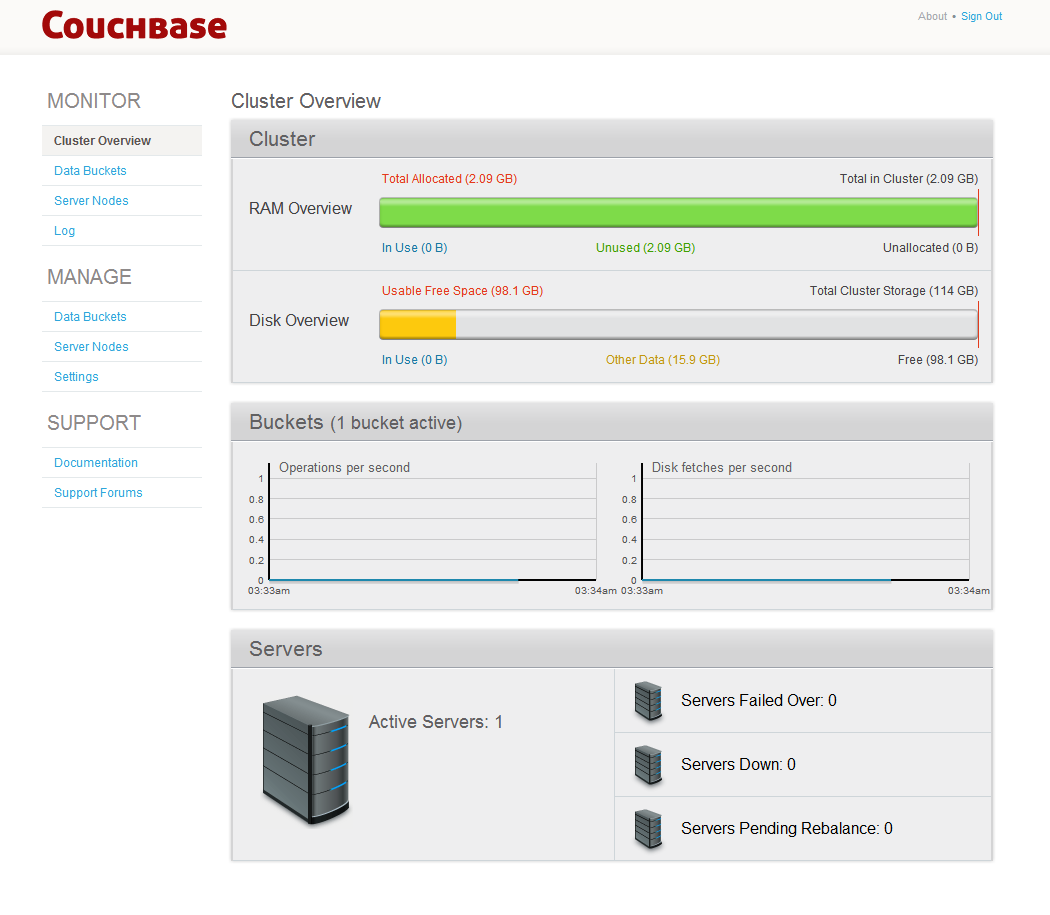This screenshot has width=1050, height=915.
Task: Click the Total Cluster Storage (114 GB) label
Action: coord(894,291)
